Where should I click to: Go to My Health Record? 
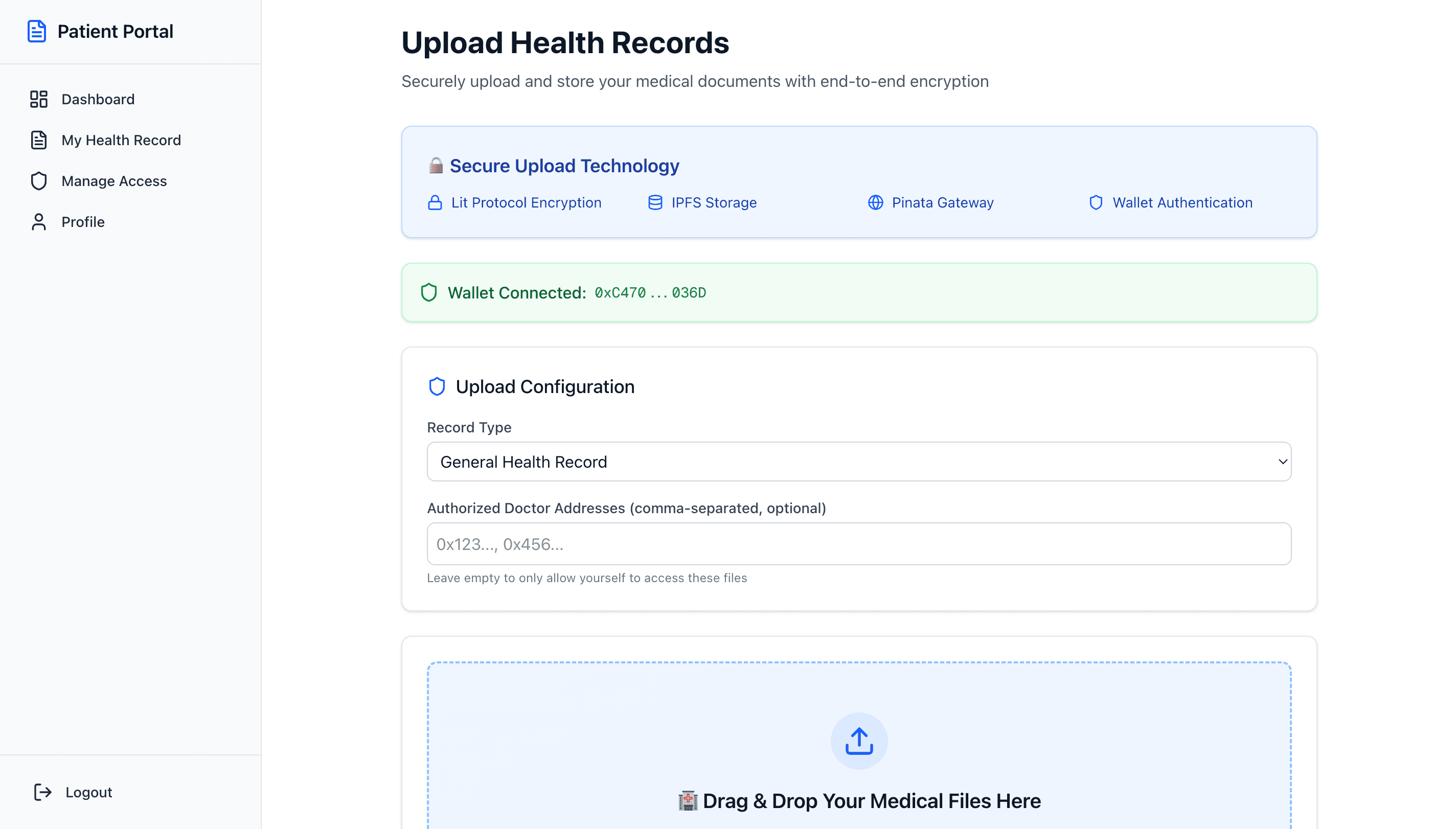tap(130, 140)
